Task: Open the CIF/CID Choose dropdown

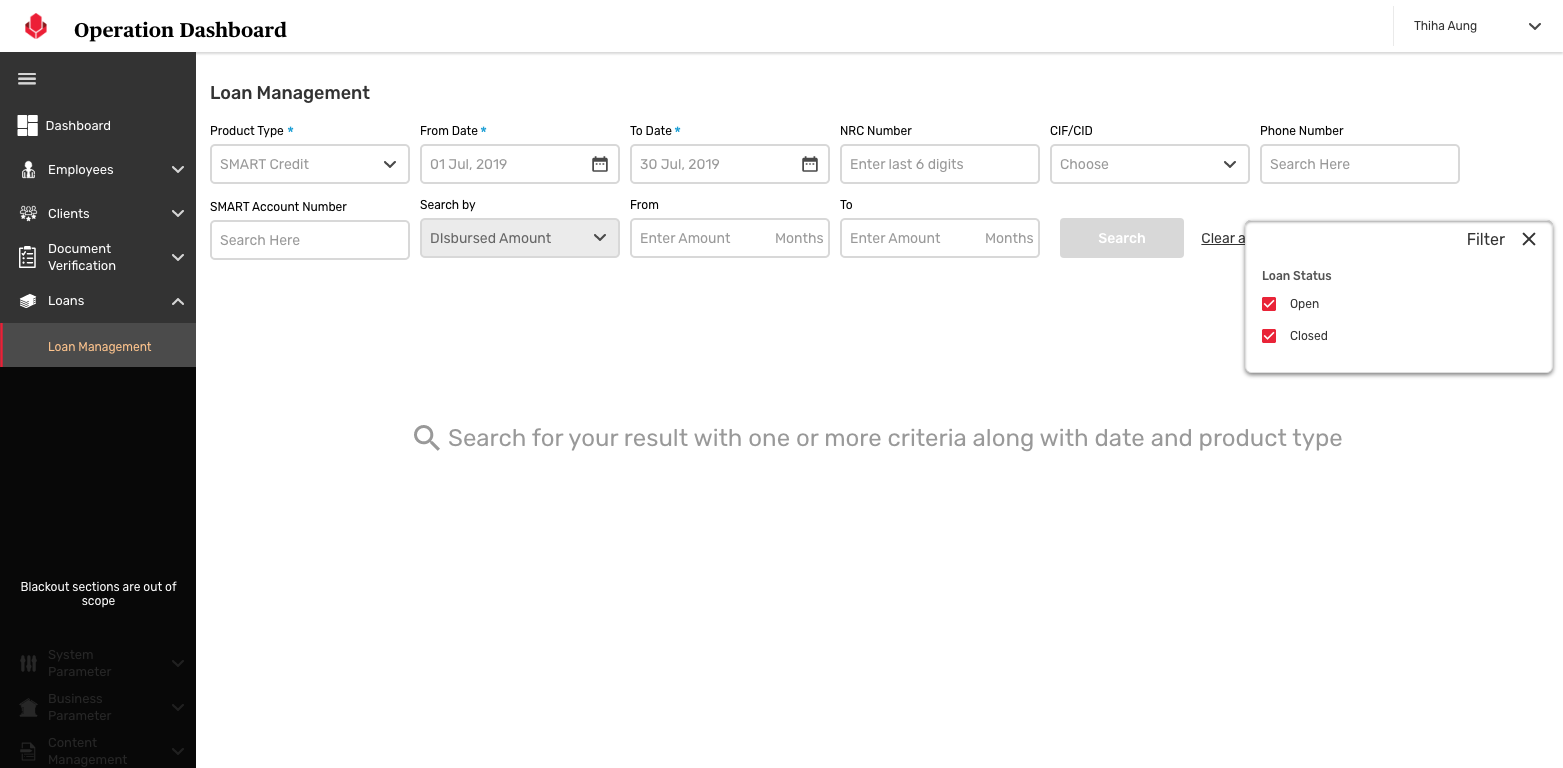Action: coord(1150,164)
